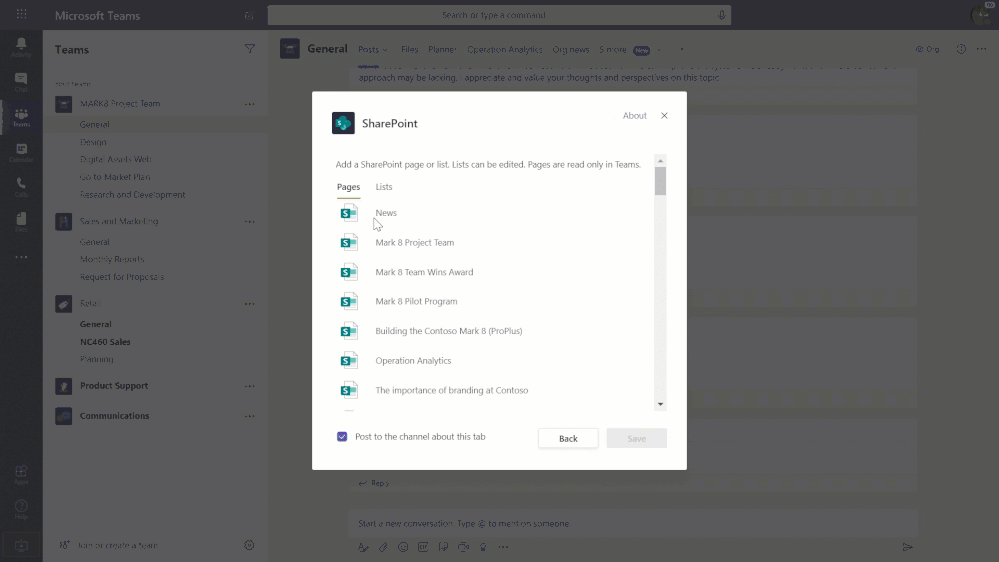Screen dimensions: 999x562
Task: Open Files in the left rail
Action: pos(21,222)
